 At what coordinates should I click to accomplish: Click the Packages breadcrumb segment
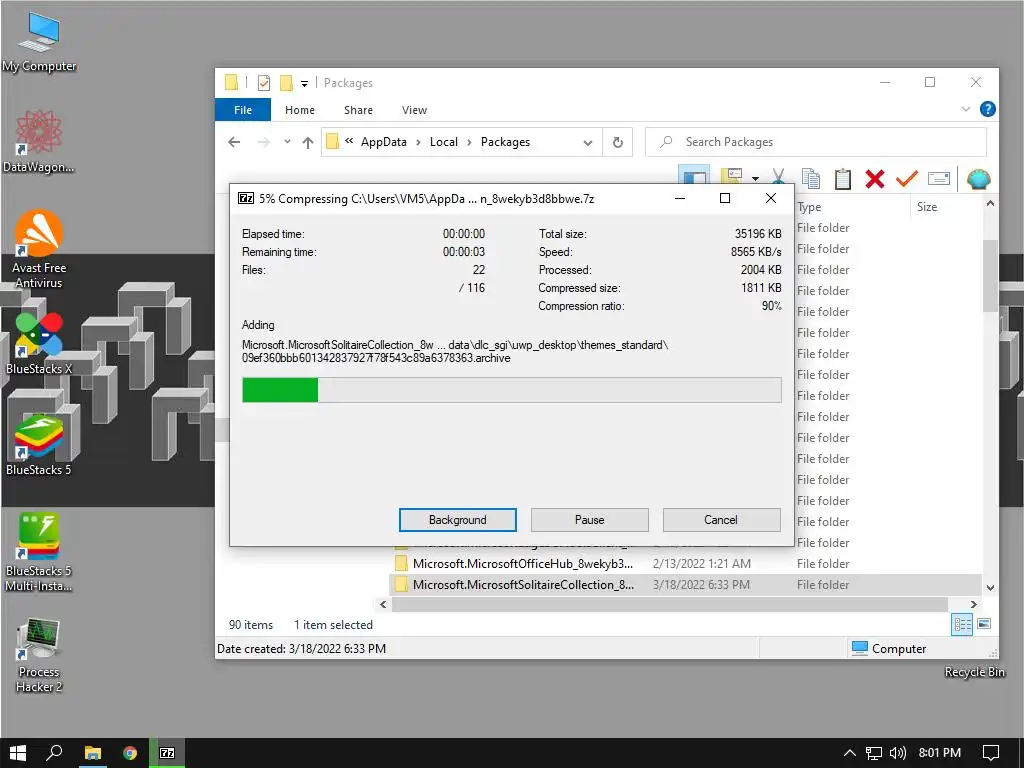[x=505, y=142]
